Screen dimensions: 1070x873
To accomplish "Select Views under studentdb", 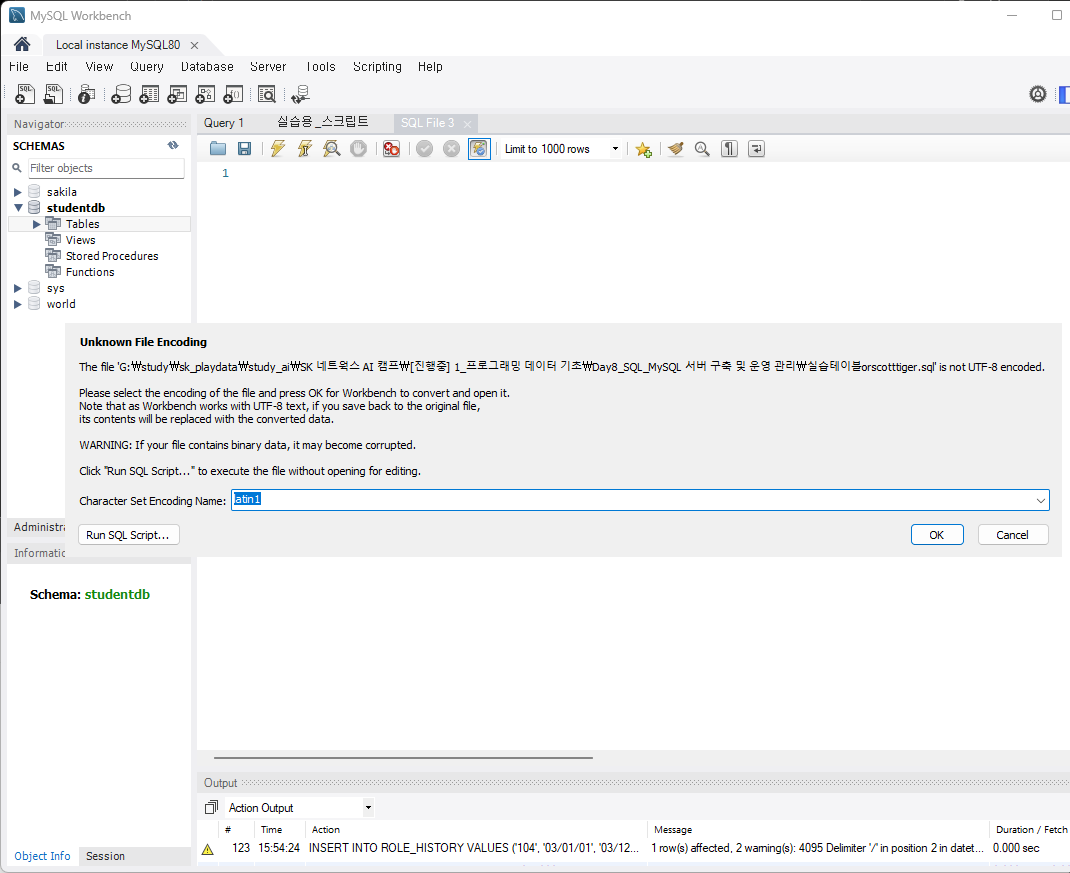I will pos(81,240).
